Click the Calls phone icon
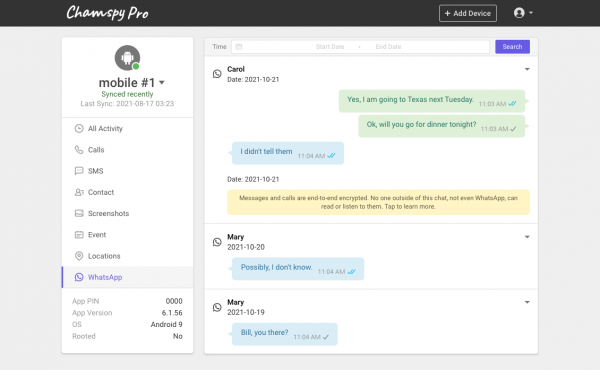 (79, 150)
